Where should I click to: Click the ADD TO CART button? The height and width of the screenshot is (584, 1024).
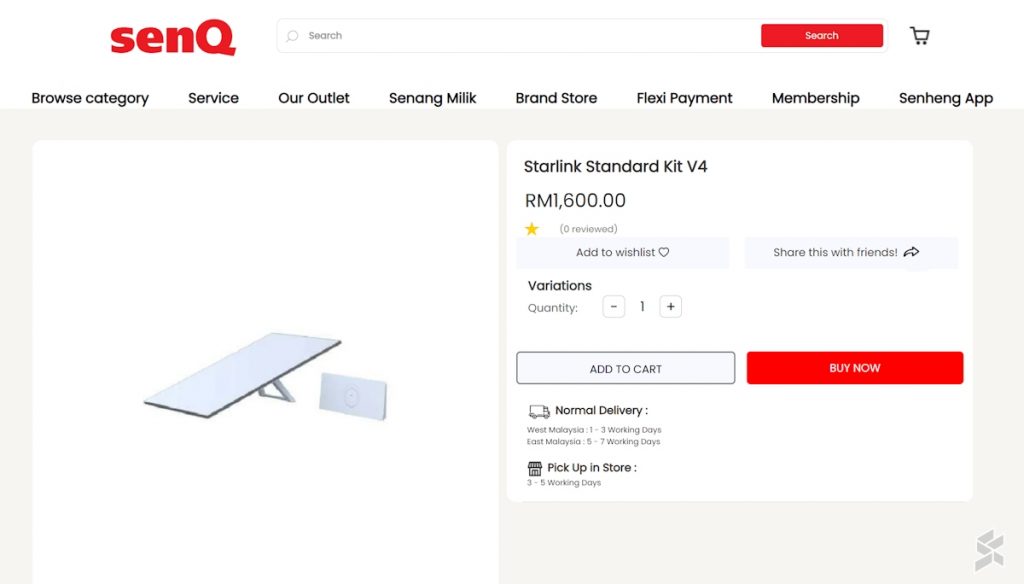(x=625, y=368)
